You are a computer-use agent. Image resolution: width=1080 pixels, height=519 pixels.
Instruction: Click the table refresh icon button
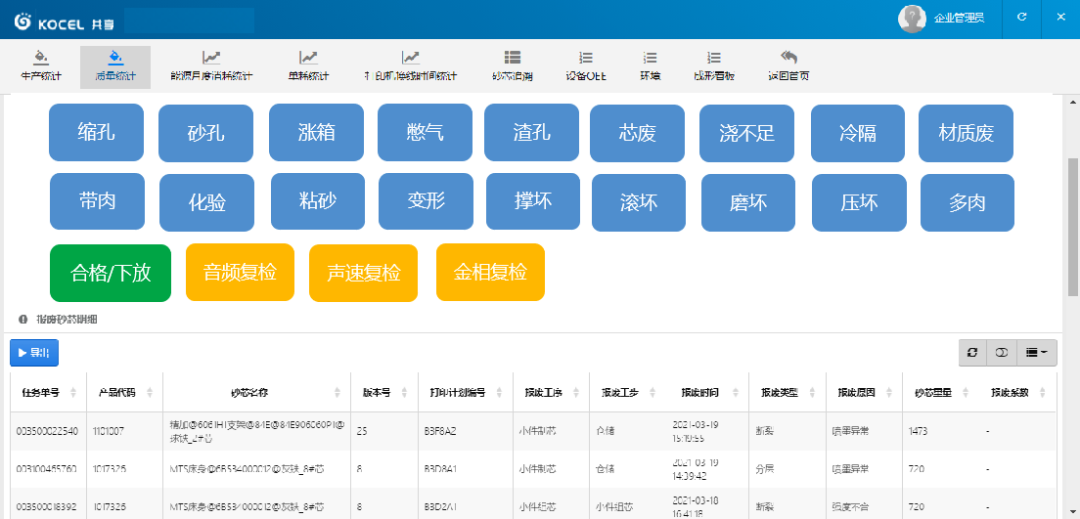[x=973, y=352]
